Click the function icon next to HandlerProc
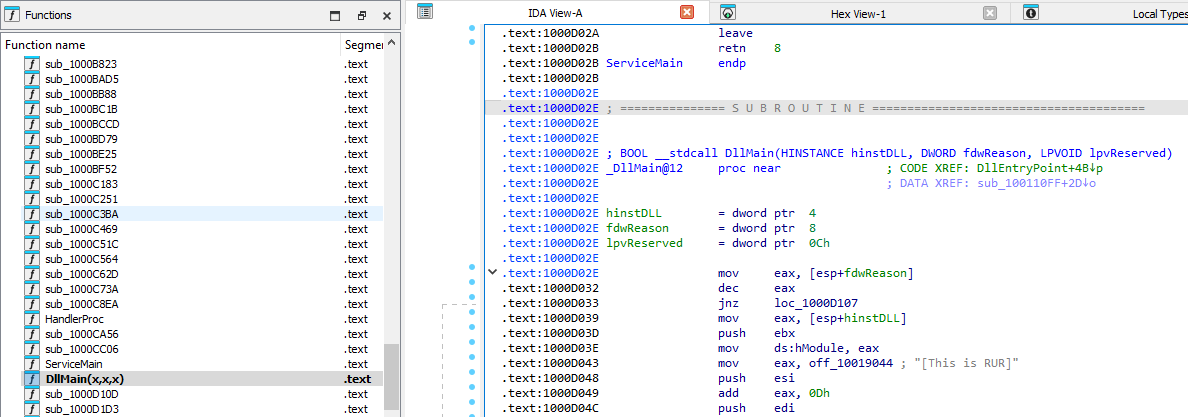The width and height of the screenshot is (1188, 417). click(32, 319)
